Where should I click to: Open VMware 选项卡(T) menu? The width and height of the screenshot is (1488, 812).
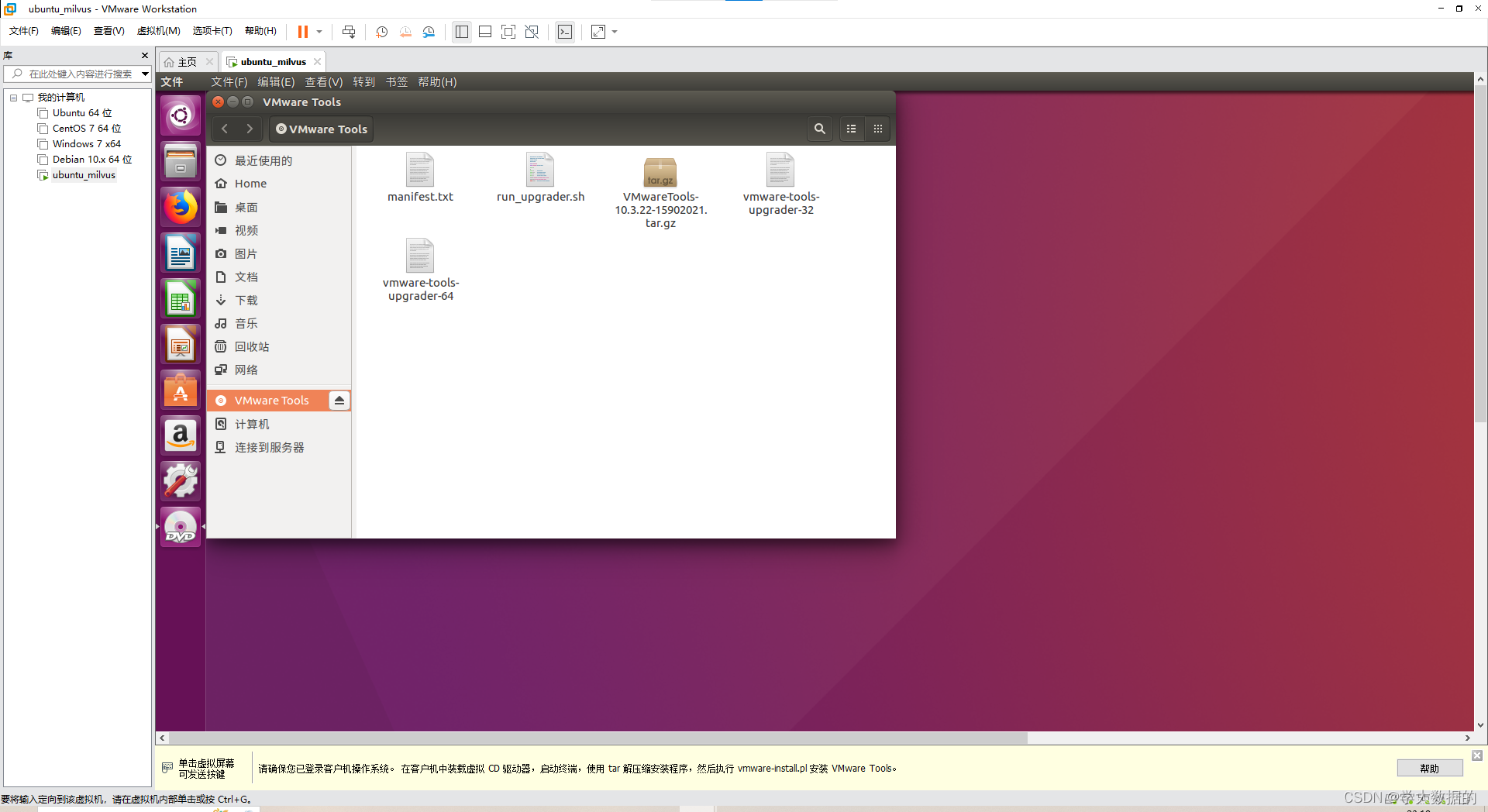click(212, 31)
